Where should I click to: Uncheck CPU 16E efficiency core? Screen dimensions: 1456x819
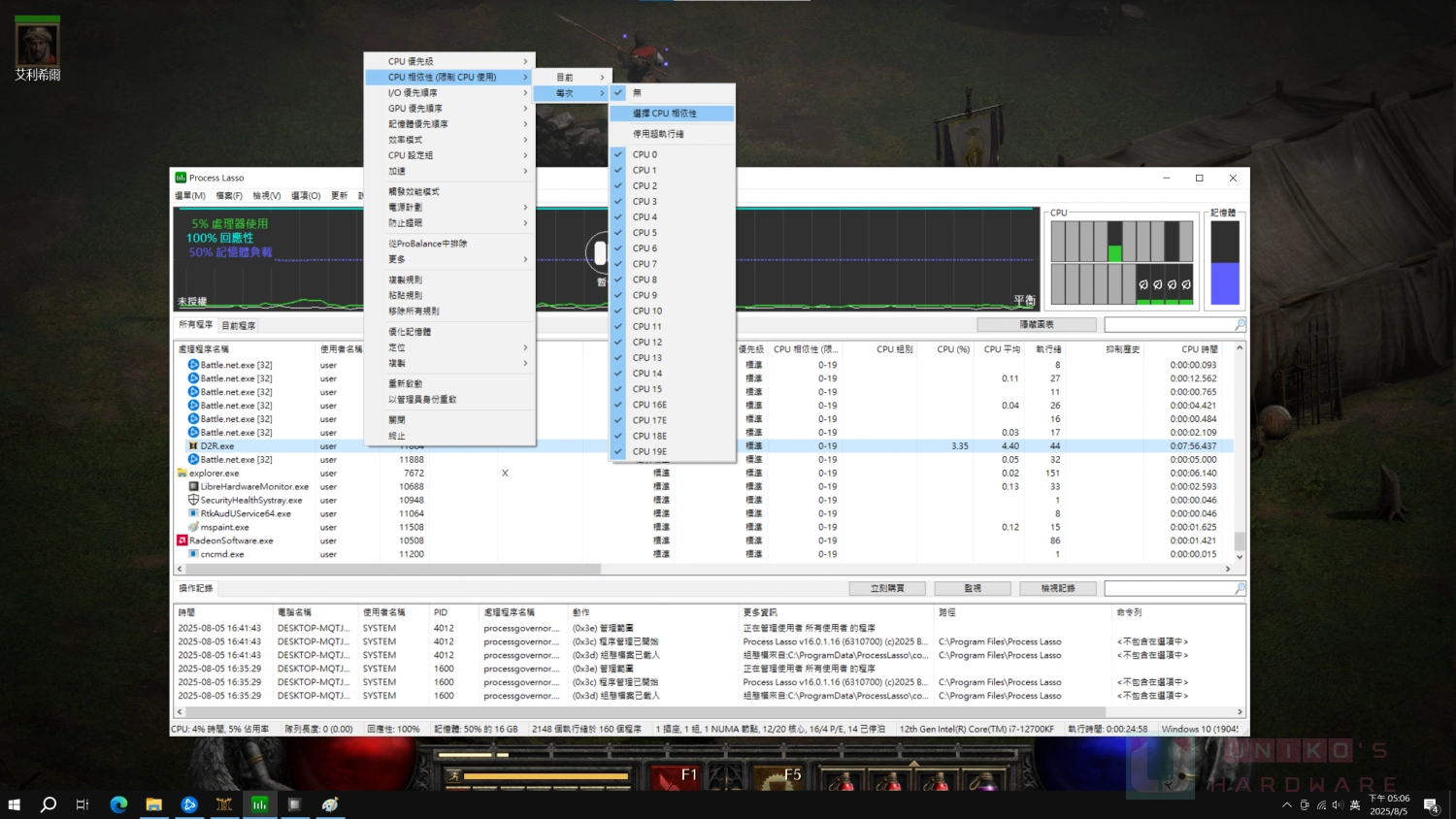pos(672,405)
